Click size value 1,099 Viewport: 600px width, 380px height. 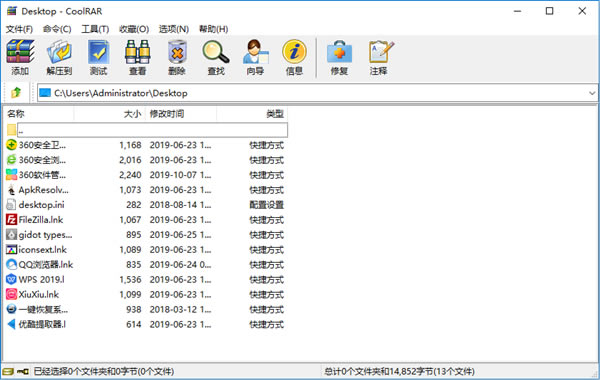[x=130, y=294]
